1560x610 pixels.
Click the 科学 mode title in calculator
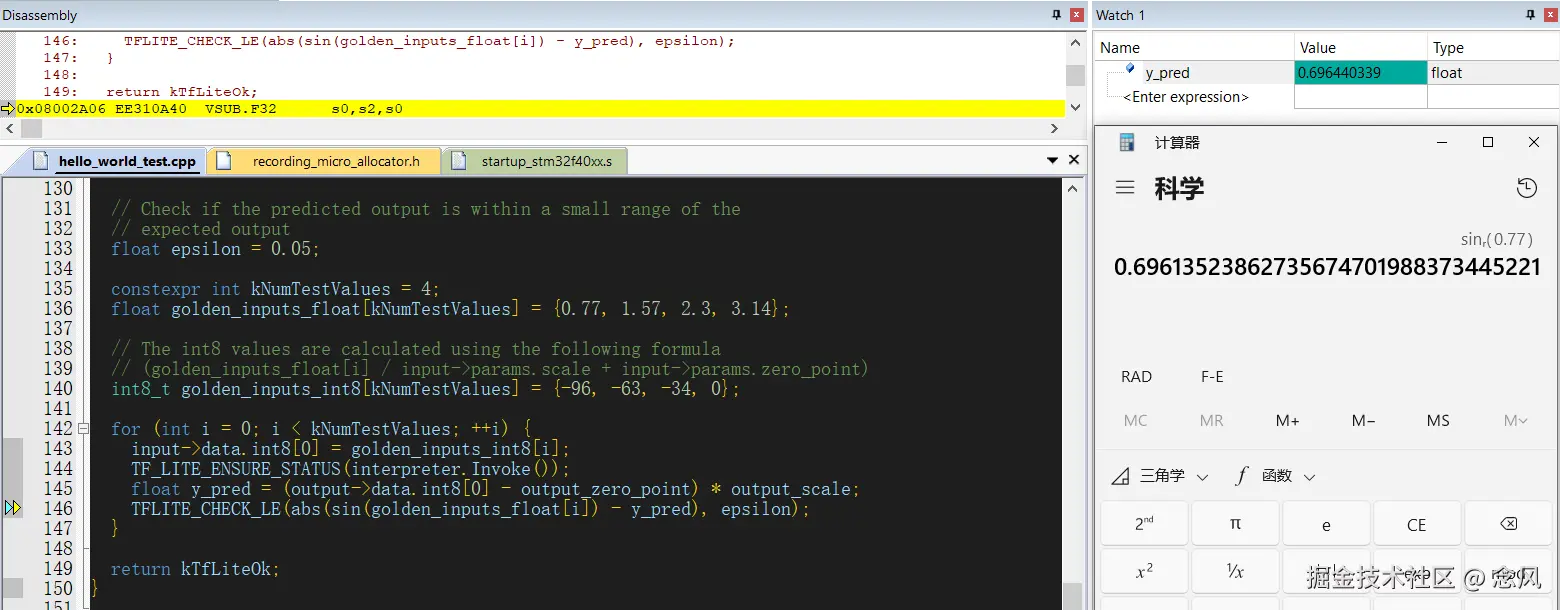tap(1179, 188)
